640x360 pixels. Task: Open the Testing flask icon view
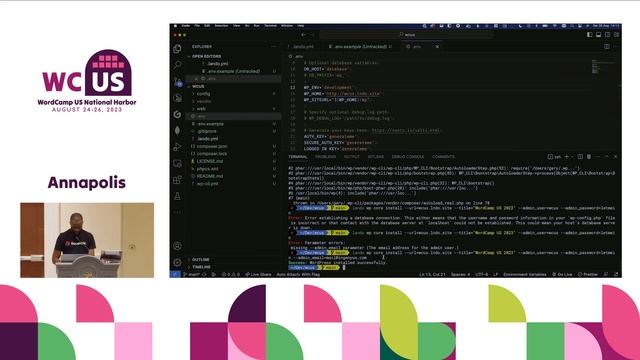tap(178, 196)
